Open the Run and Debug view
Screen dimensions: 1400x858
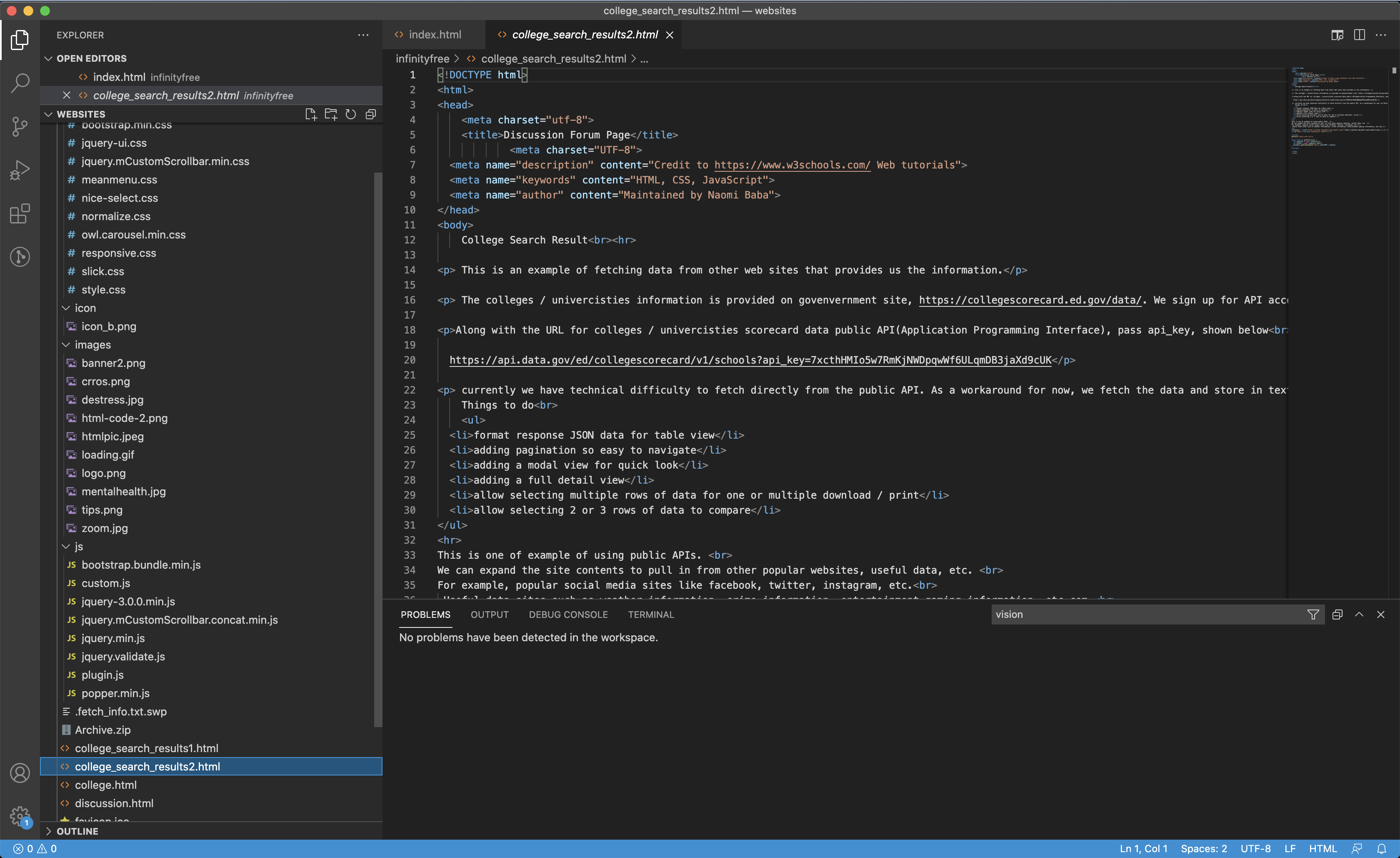tap(20, 169)
